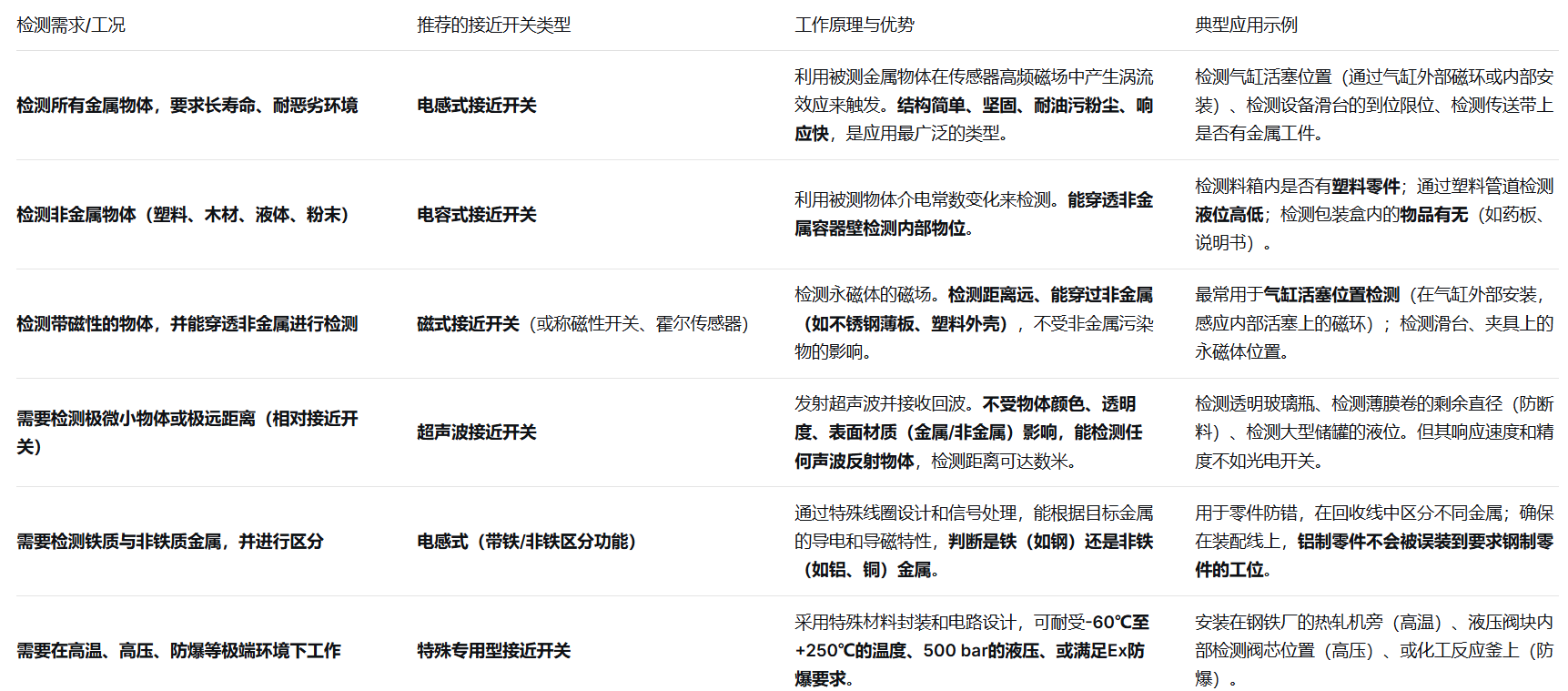Select the 工作原理与优势 header text
Screen dimensions: 1568x691
pyautogui.click(x=854, y=25)
